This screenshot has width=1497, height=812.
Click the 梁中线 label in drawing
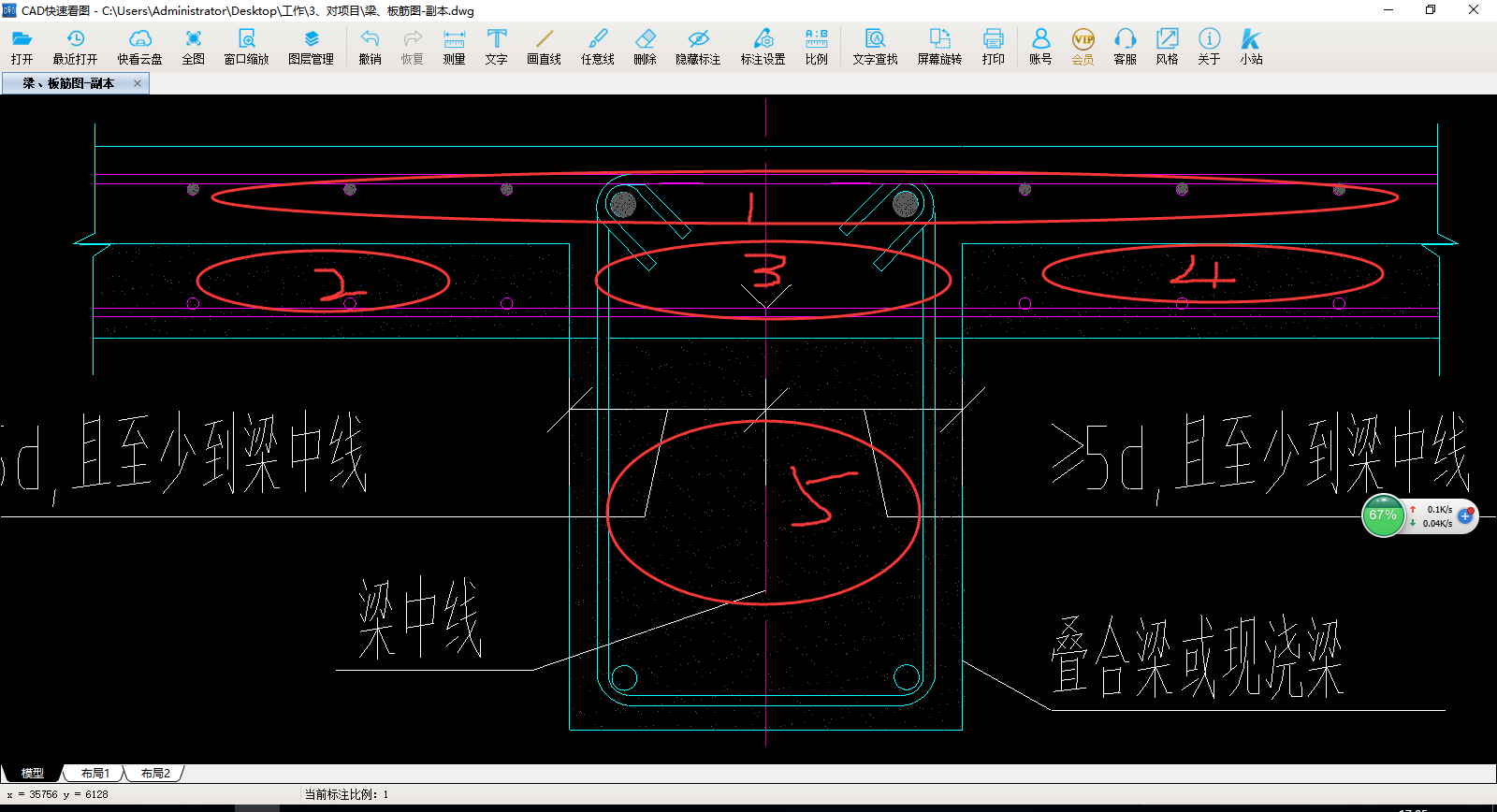(420, 617)
